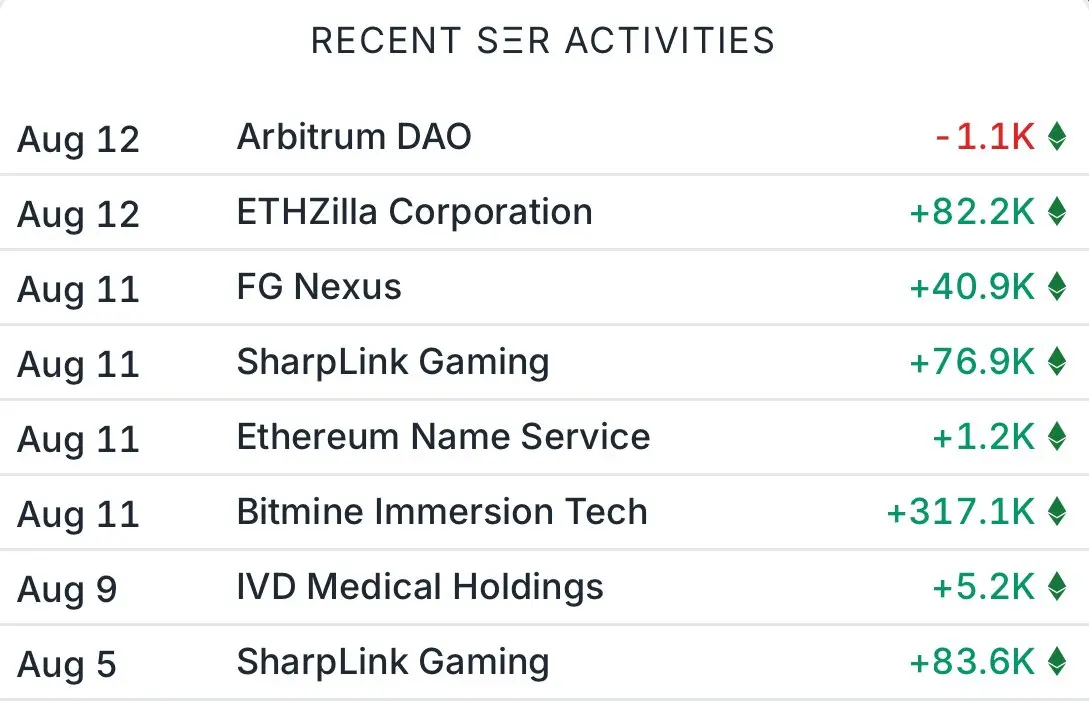Click the Ethereum icon beside +76.9K

1056,361
